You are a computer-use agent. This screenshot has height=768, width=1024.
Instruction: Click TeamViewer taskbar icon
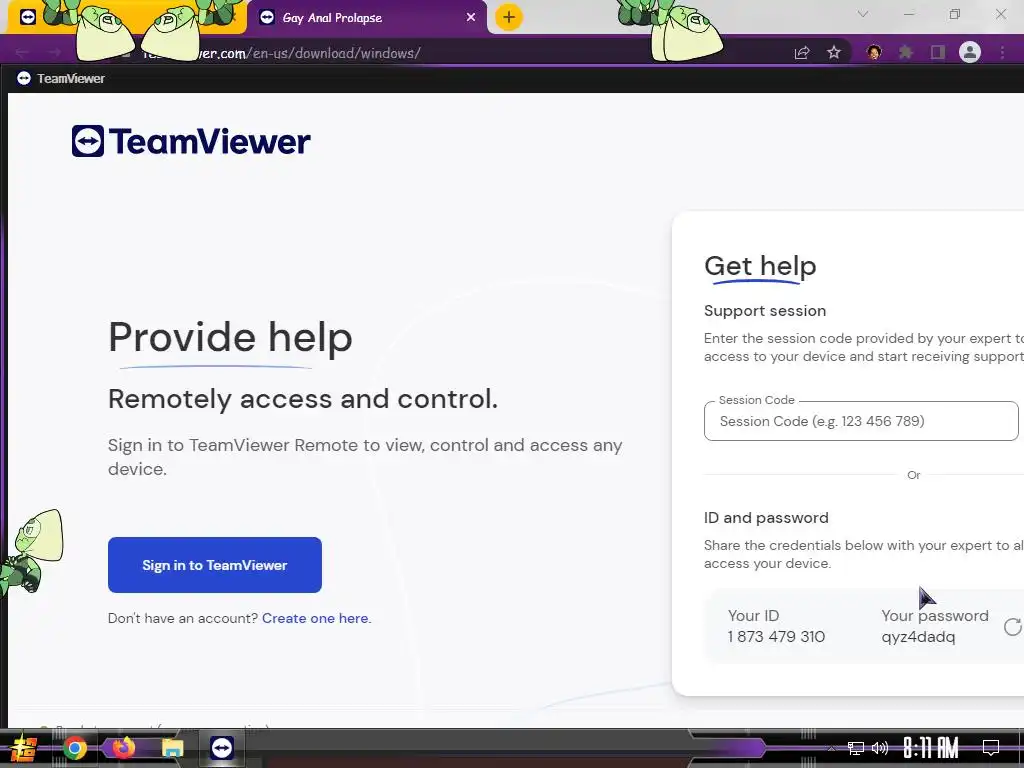(x=222, y=748)
